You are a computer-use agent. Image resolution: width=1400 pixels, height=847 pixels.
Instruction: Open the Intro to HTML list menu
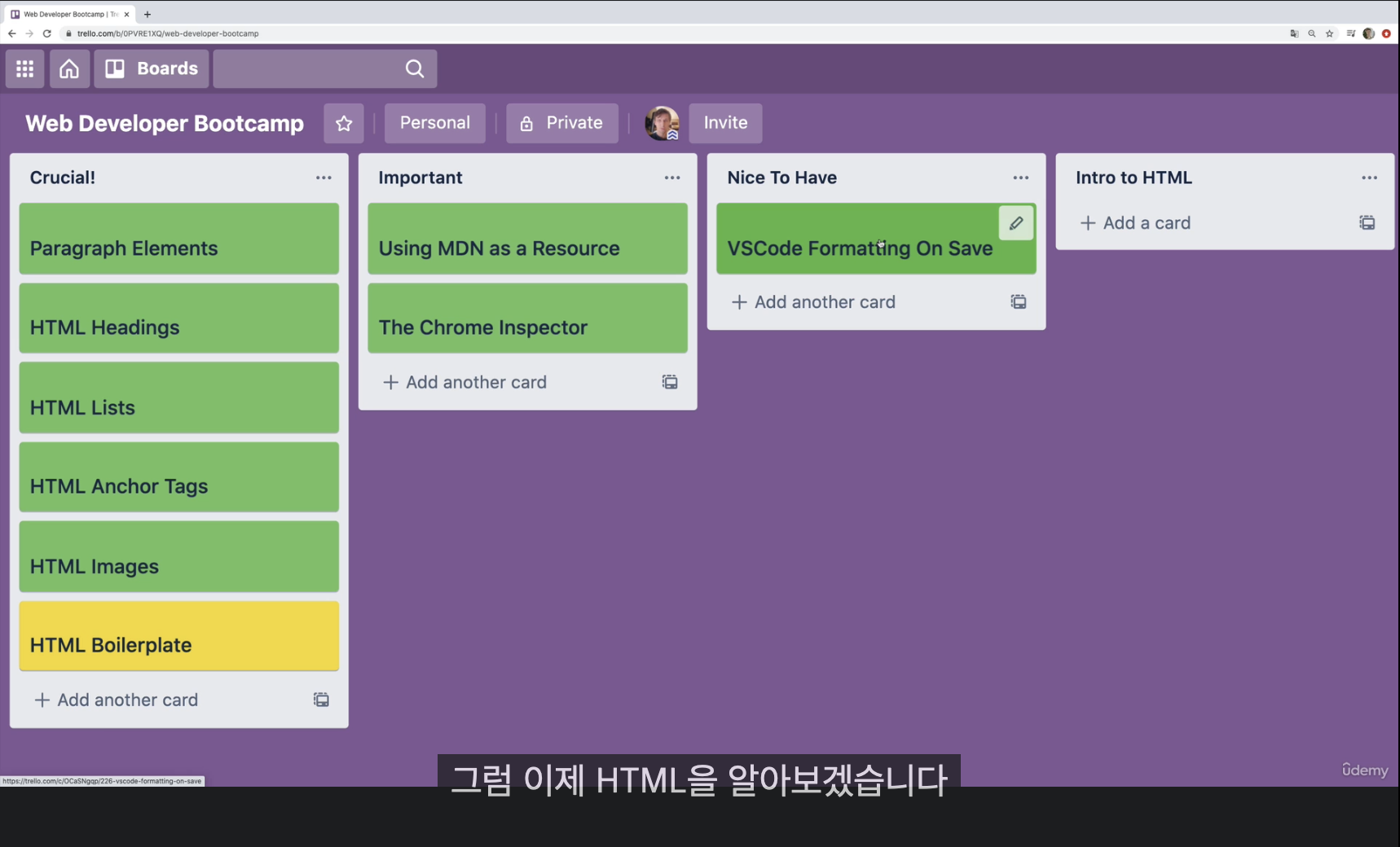coord(1369,178)
